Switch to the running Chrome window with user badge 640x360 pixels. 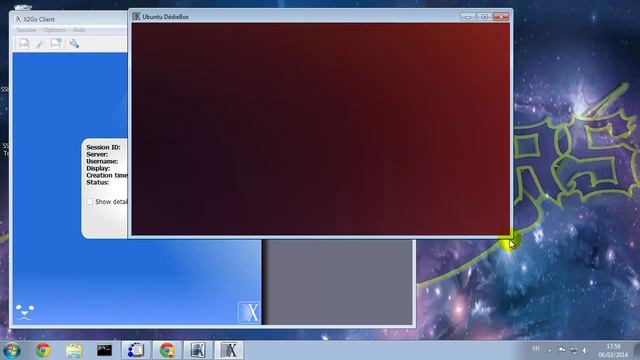pyautogui.click(x=167, y=350)
